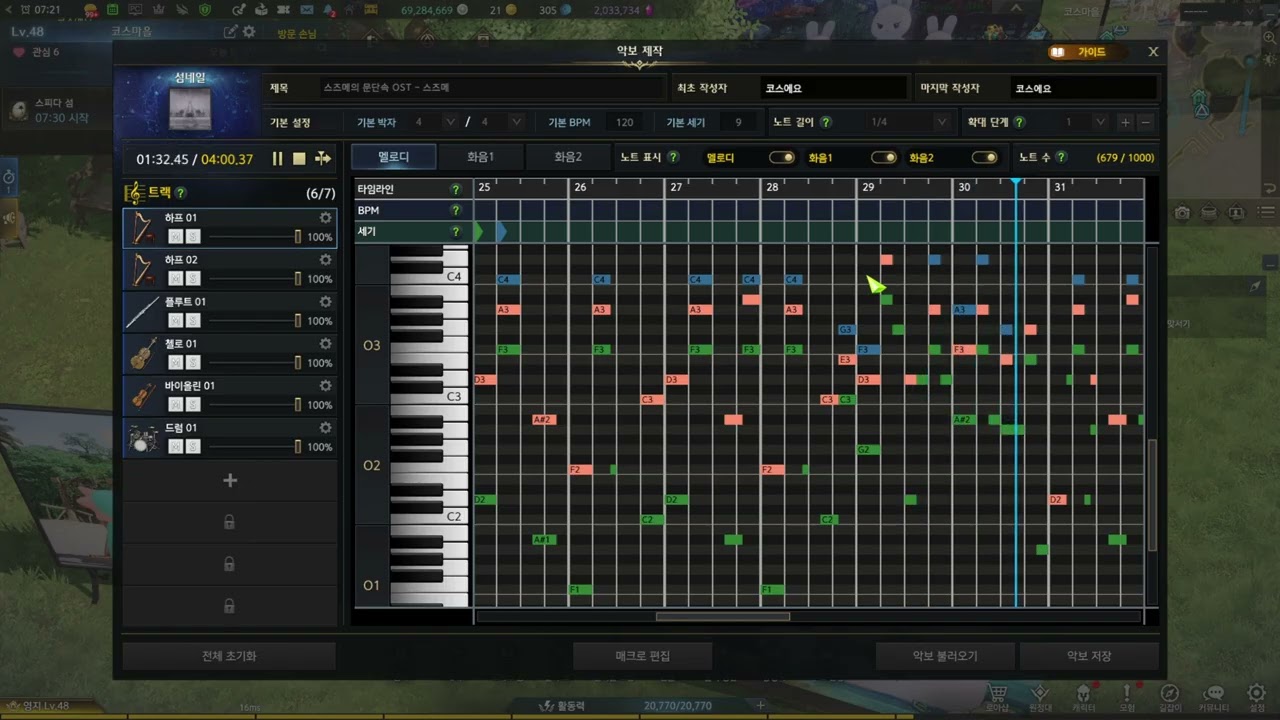The height and width of the screenshot is (720, 1280).
Task: Select the 드럼 01 drum kit icon
Action: click(x=142, y=438)
